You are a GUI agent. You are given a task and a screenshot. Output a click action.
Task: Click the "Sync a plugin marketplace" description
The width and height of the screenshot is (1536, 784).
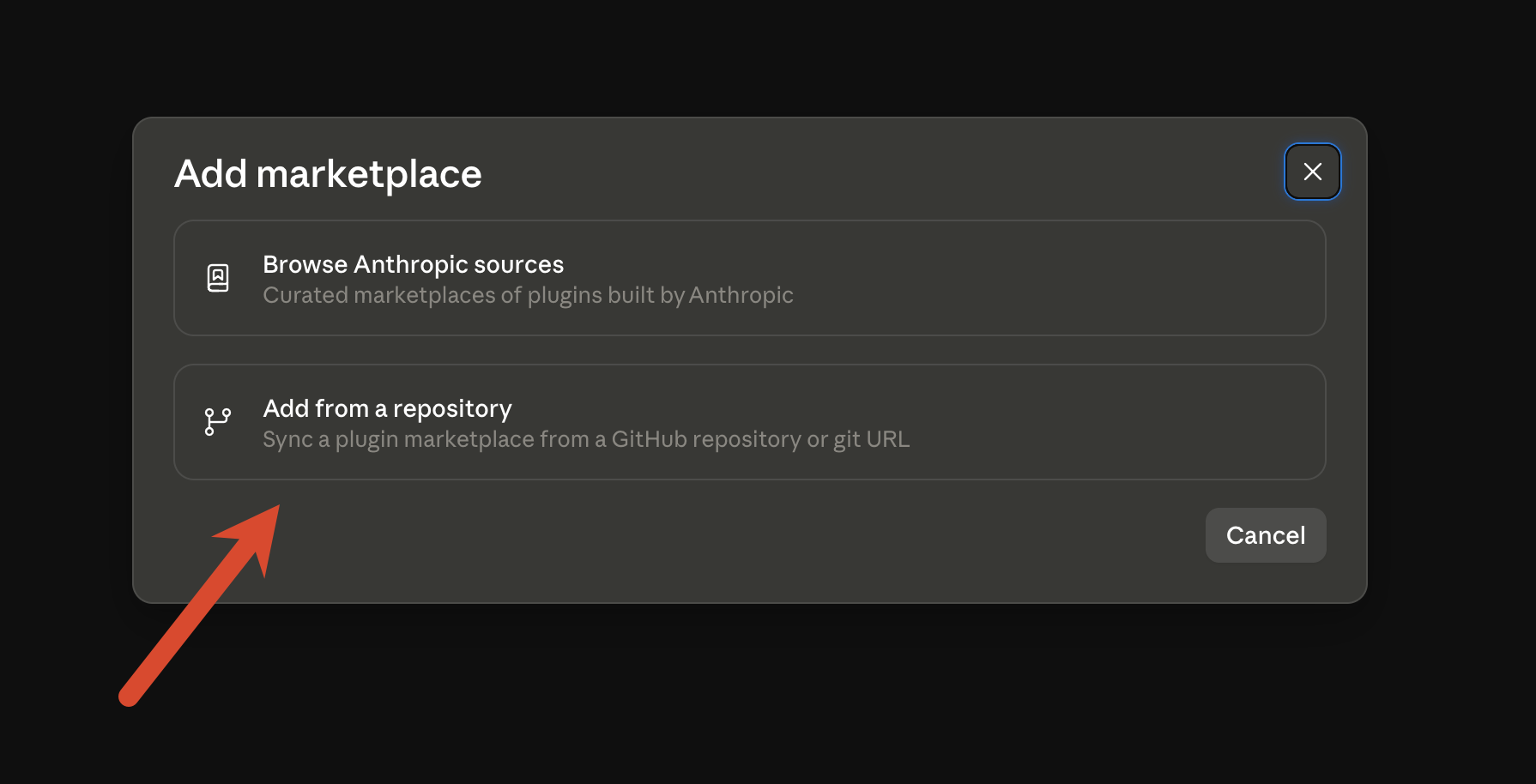coord(586,439)
